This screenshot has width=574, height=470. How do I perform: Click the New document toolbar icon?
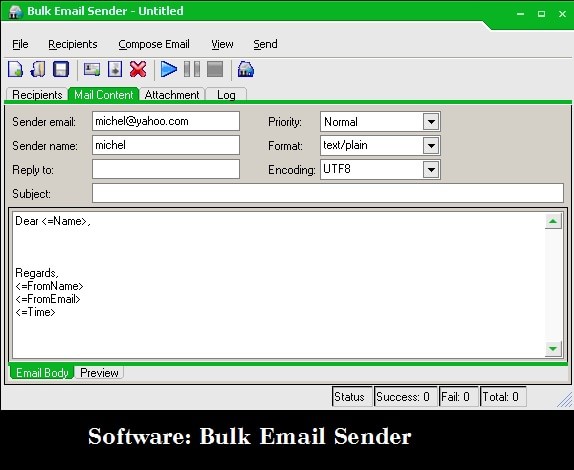pyautogui.click(x=15, y=69)
